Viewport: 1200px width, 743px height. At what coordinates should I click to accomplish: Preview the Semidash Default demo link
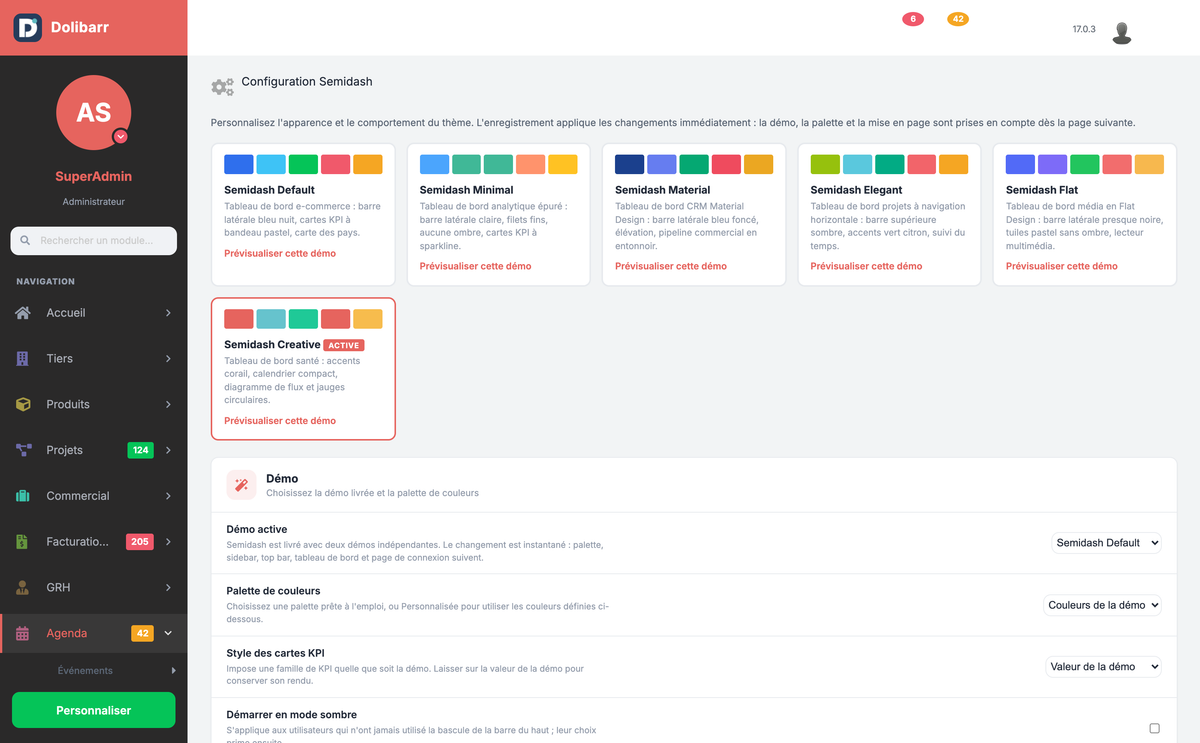280,254
